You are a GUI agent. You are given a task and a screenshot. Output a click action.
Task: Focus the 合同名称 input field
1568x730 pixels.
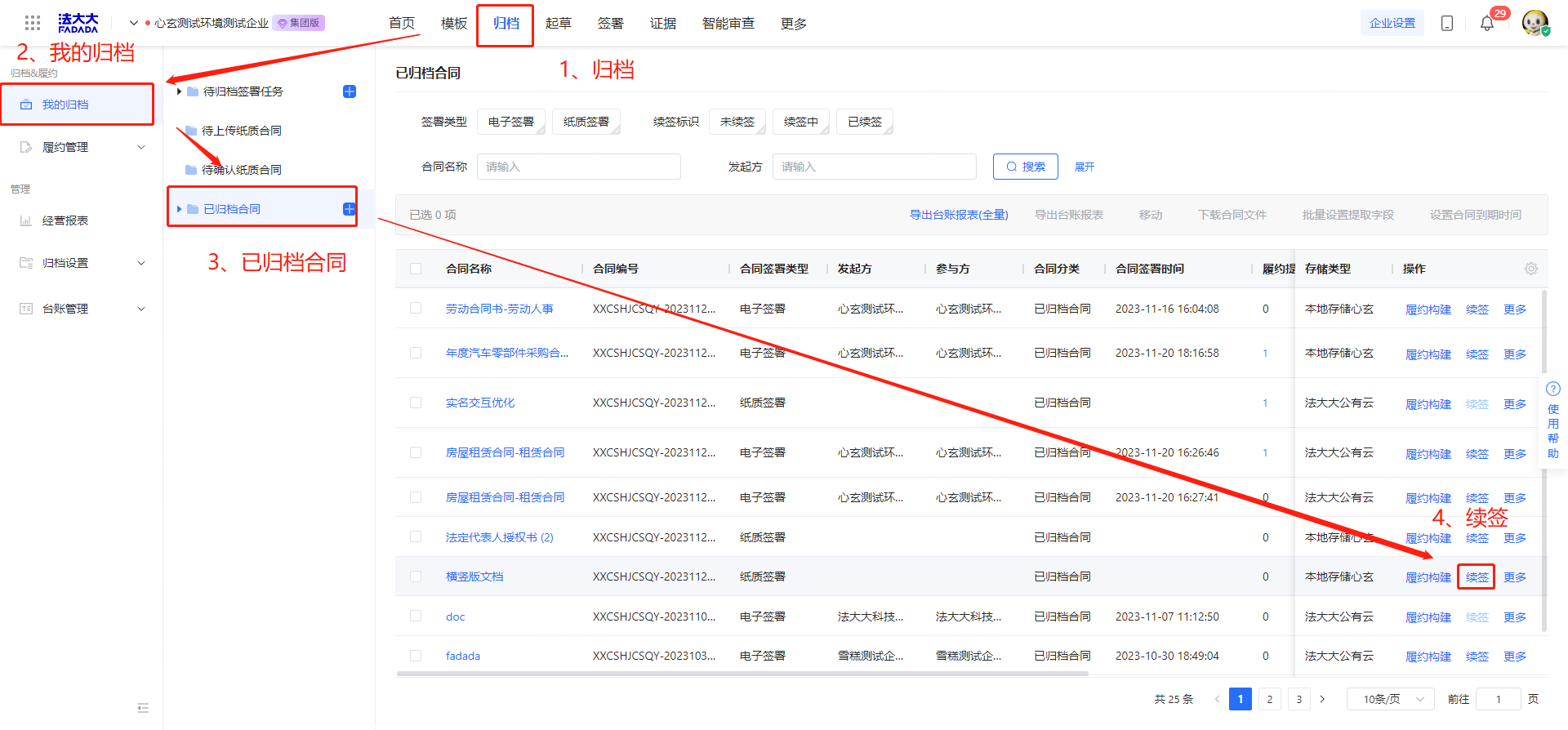[x=579, y=167]
